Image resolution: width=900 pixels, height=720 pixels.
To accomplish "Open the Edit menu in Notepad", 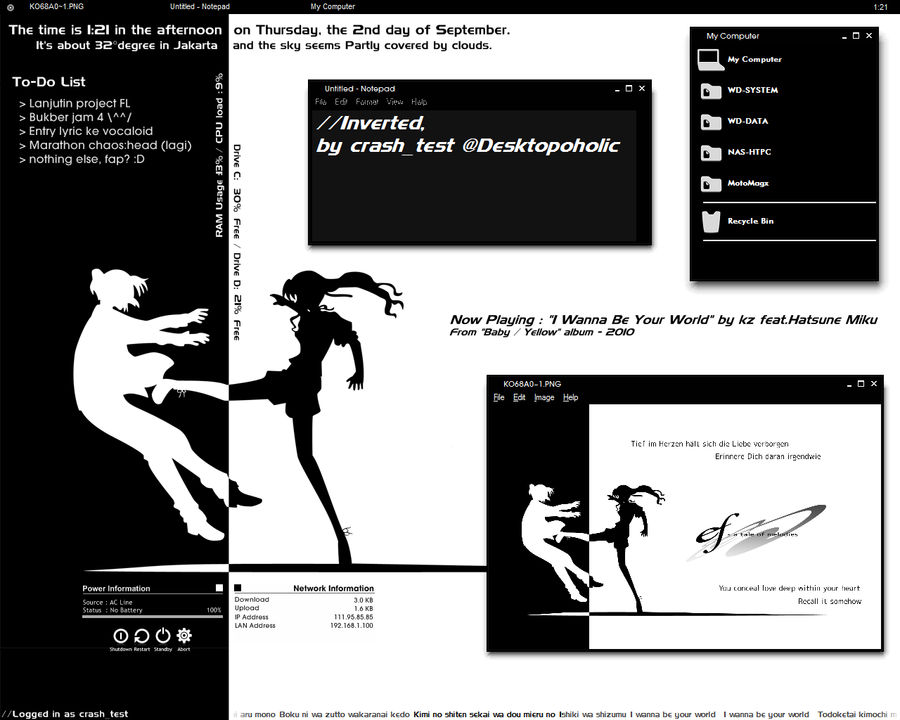I will 341,102.
